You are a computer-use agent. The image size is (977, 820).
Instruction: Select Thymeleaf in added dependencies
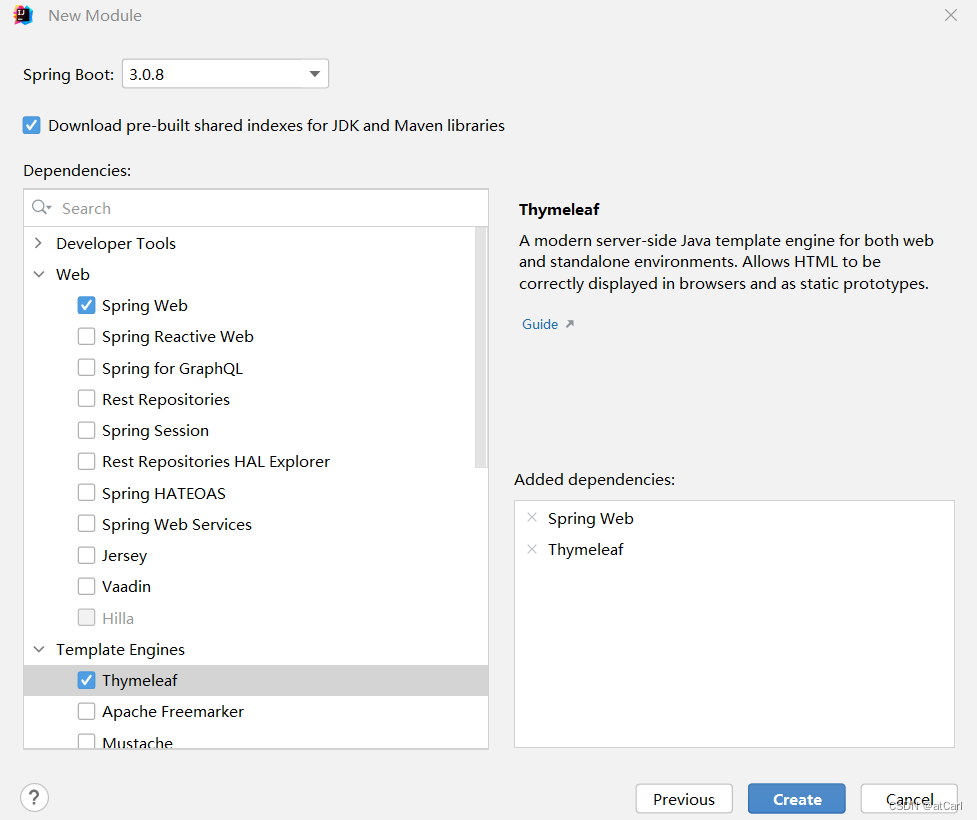click(585, 550)
